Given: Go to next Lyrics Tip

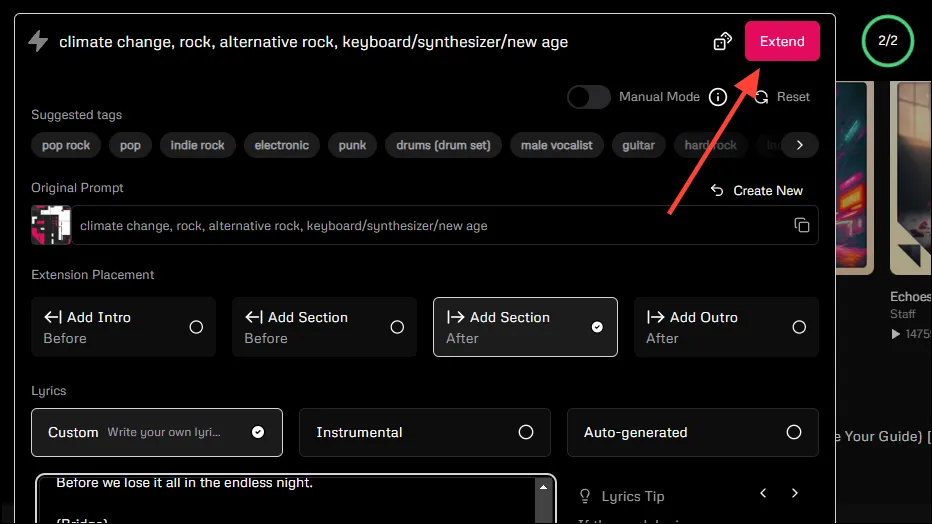Looking at the screenshot, I should pos(795,493).
